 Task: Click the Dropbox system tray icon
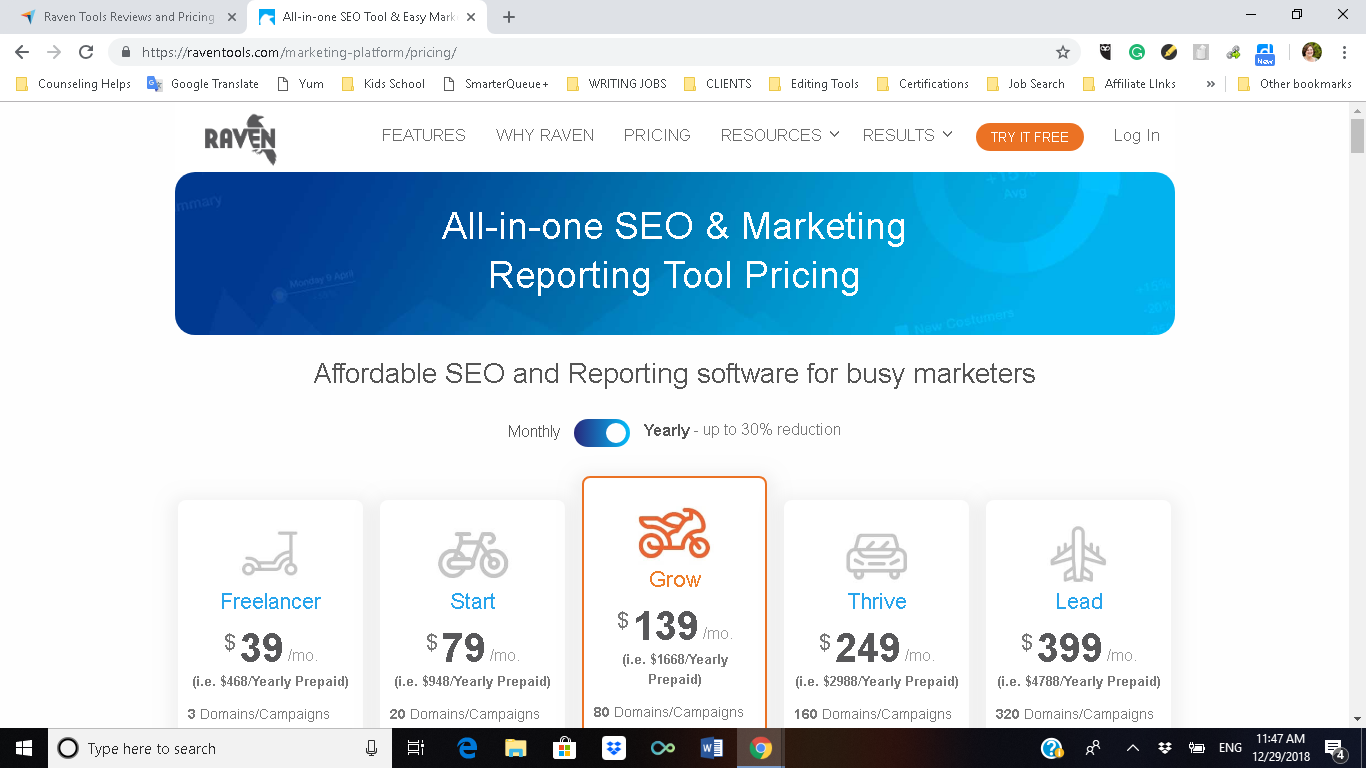pos(1165,748)
